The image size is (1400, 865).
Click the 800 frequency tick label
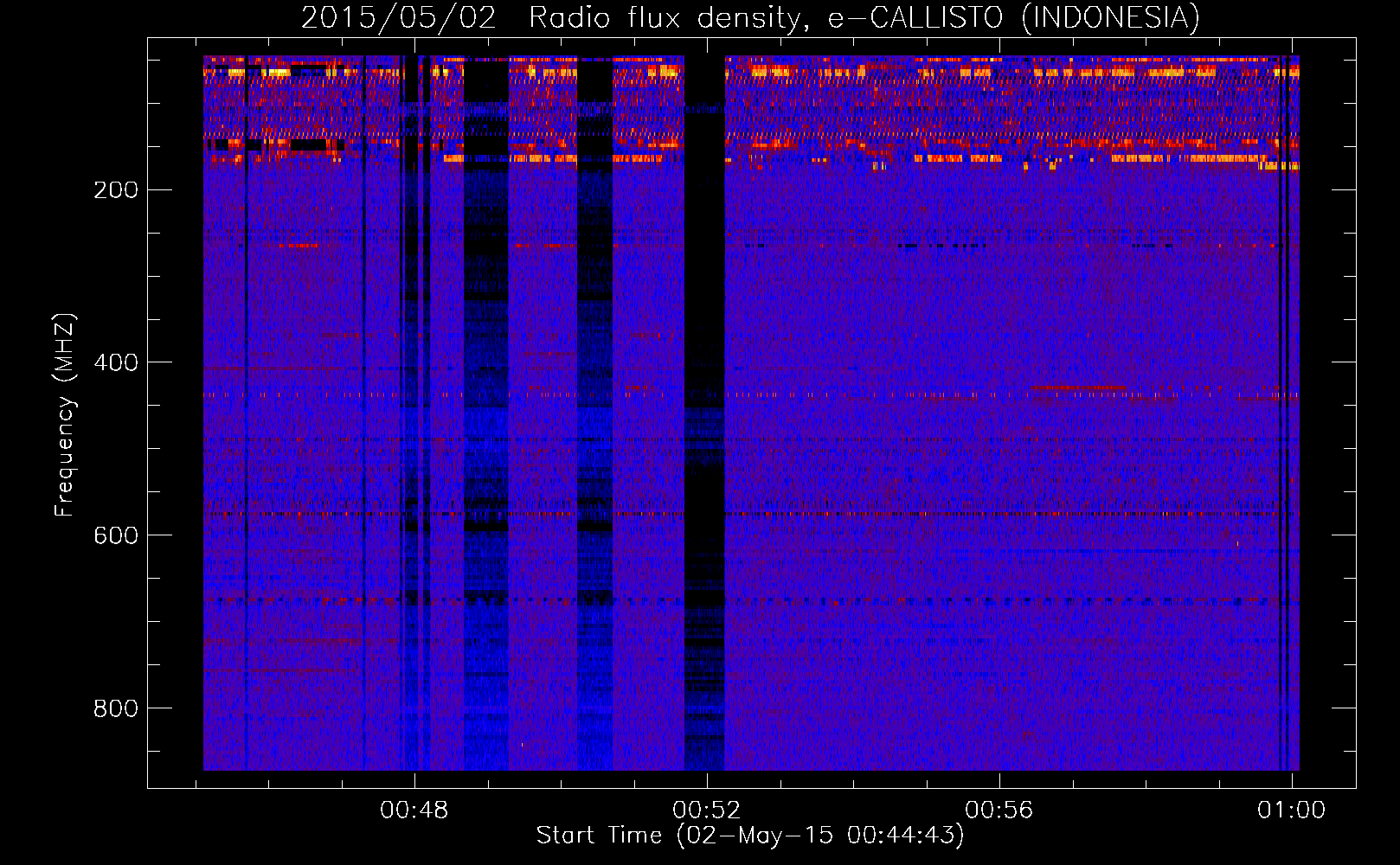pos(116,708)
